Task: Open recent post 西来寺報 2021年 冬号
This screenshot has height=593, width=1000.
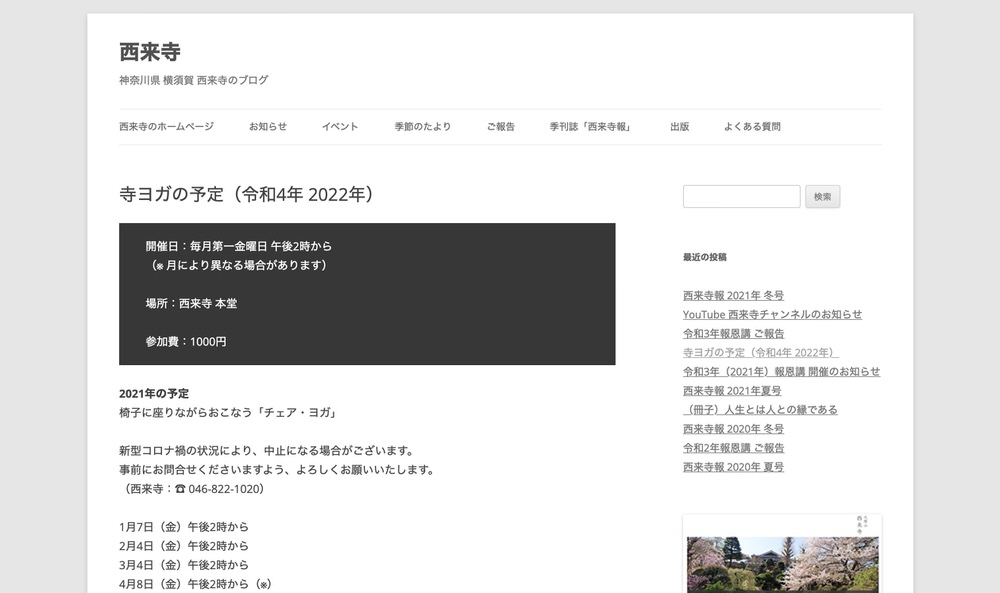Action: [x=733, y=295]
